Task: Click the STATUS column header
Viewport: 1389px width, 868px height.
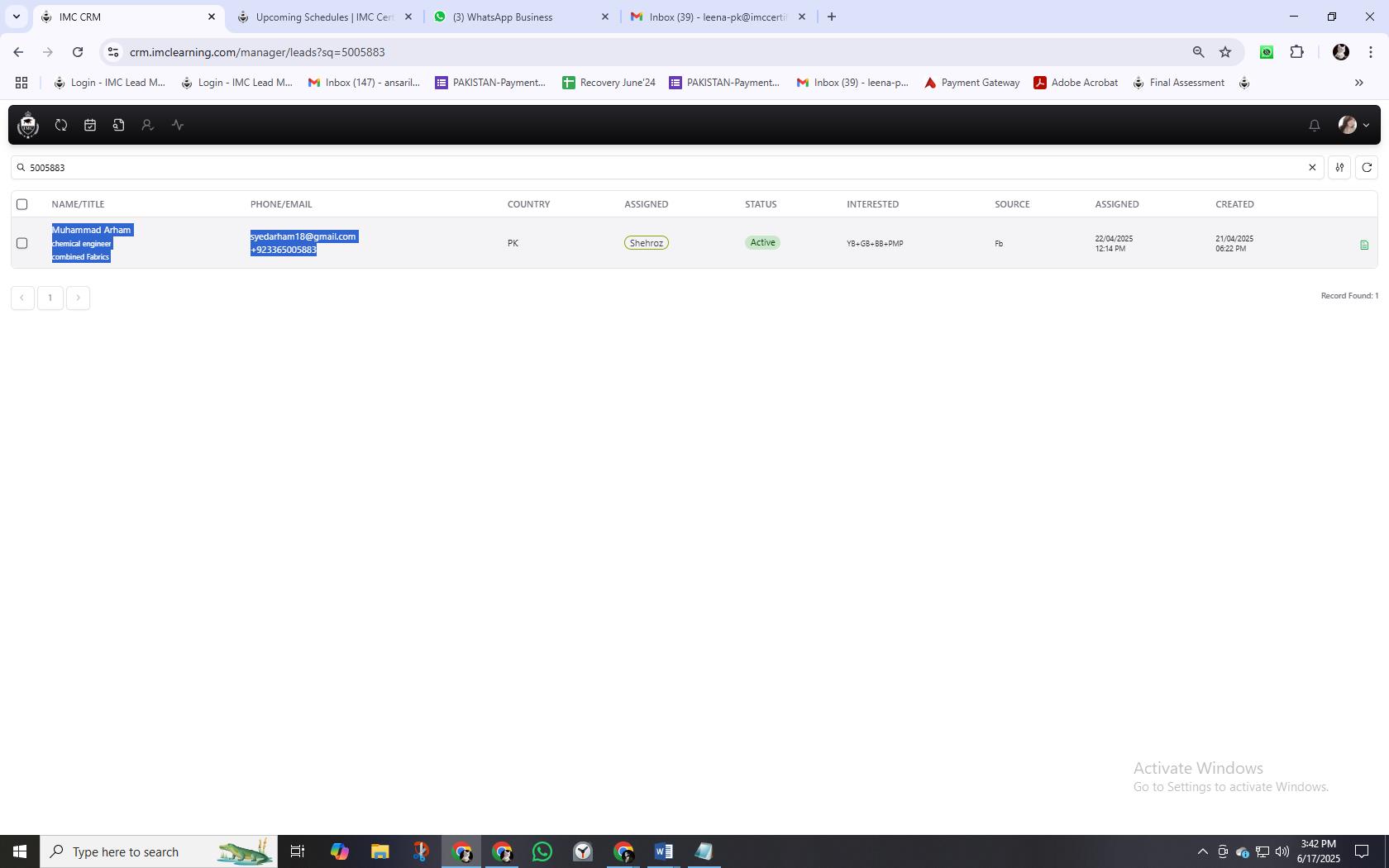Action: pyautogui.click(x=761, y=204)
